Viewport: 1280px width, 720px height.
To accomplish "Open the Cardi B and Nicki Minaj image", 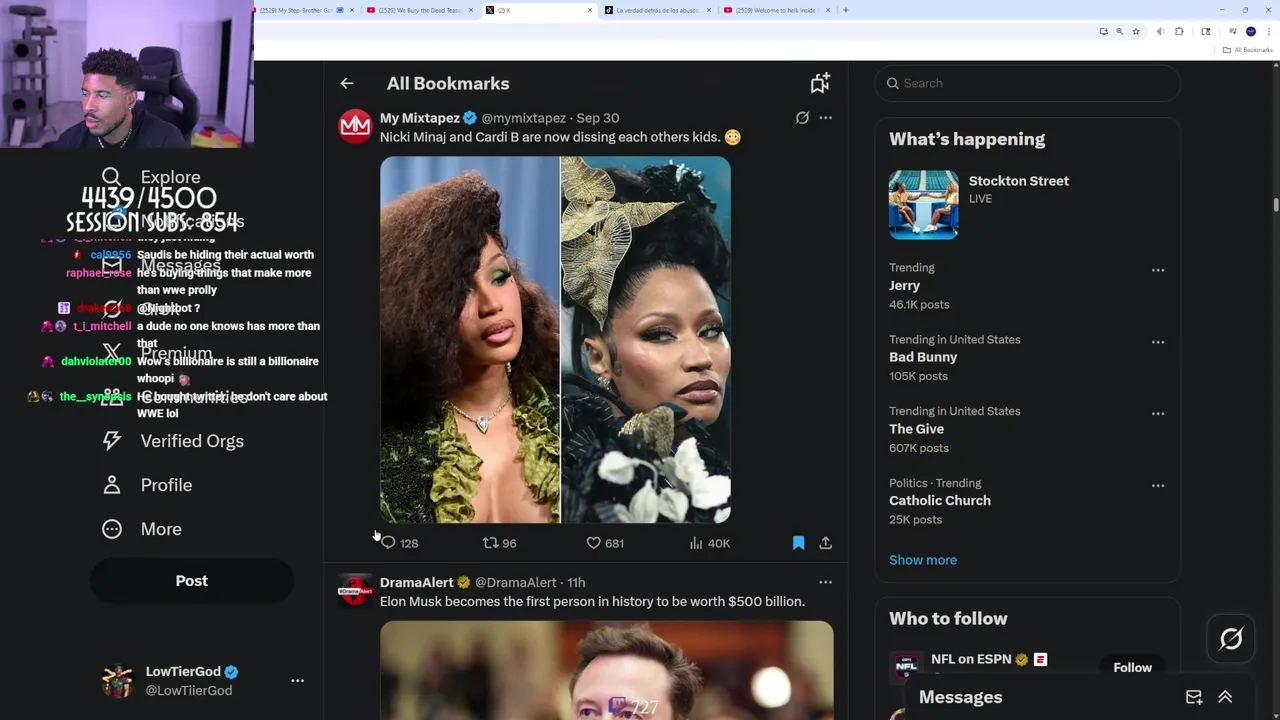I will click(x=555, y=339).
